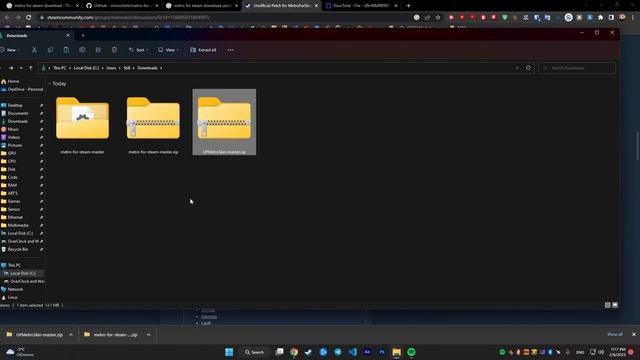Bookmark this page with star icon
The image size is (640, 360).
coord(438,18)
